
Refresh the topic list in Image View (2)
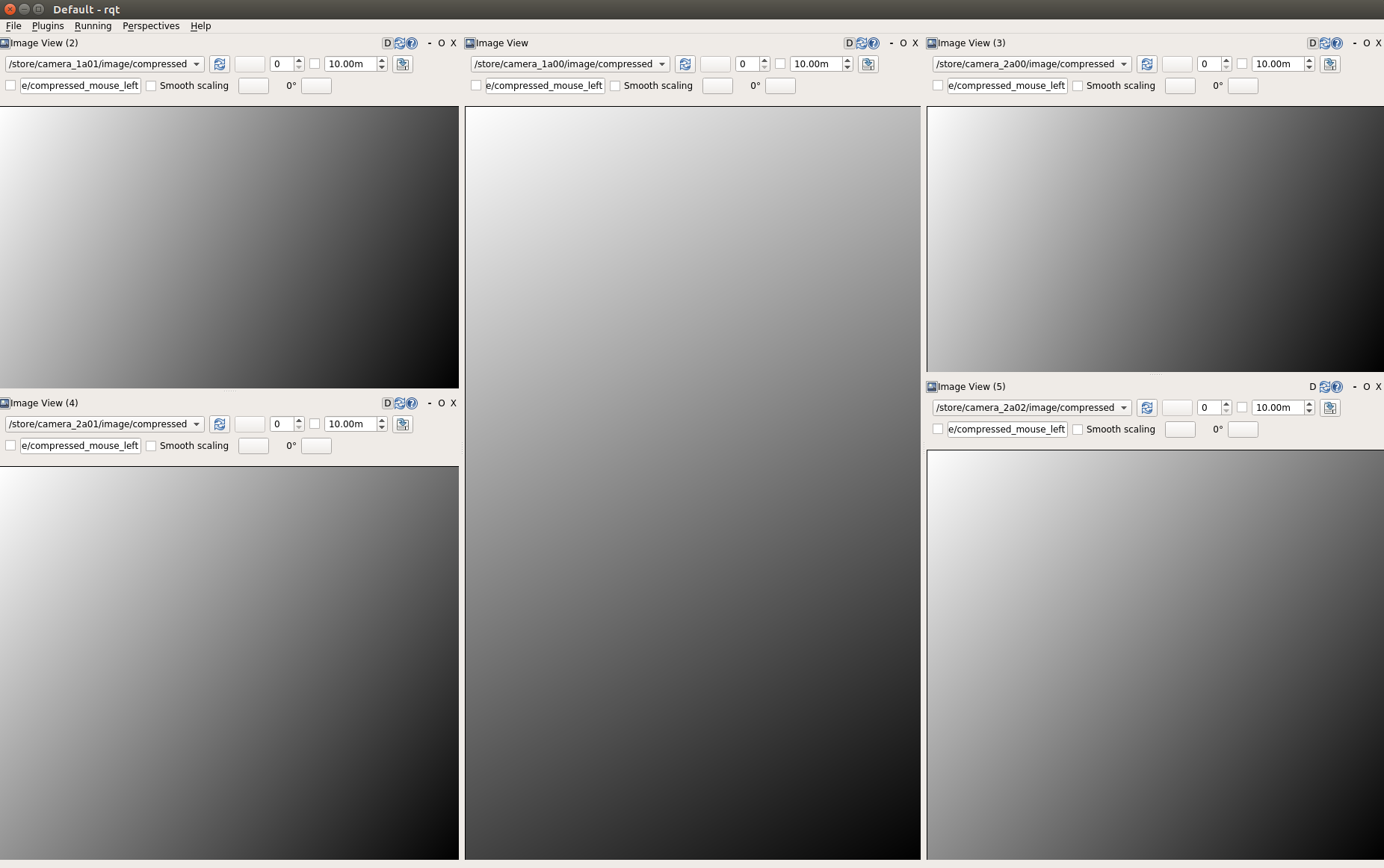click(220, 64)
